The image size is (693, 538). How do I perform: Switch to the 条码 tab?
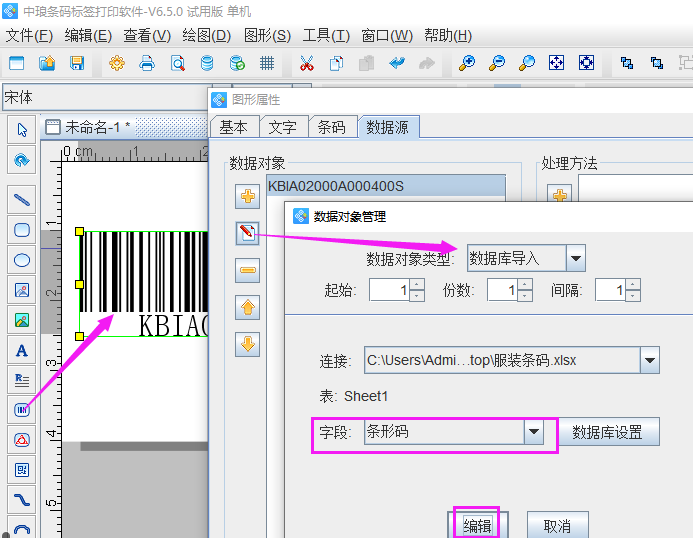pyautogui.click(x=332, y=127)
